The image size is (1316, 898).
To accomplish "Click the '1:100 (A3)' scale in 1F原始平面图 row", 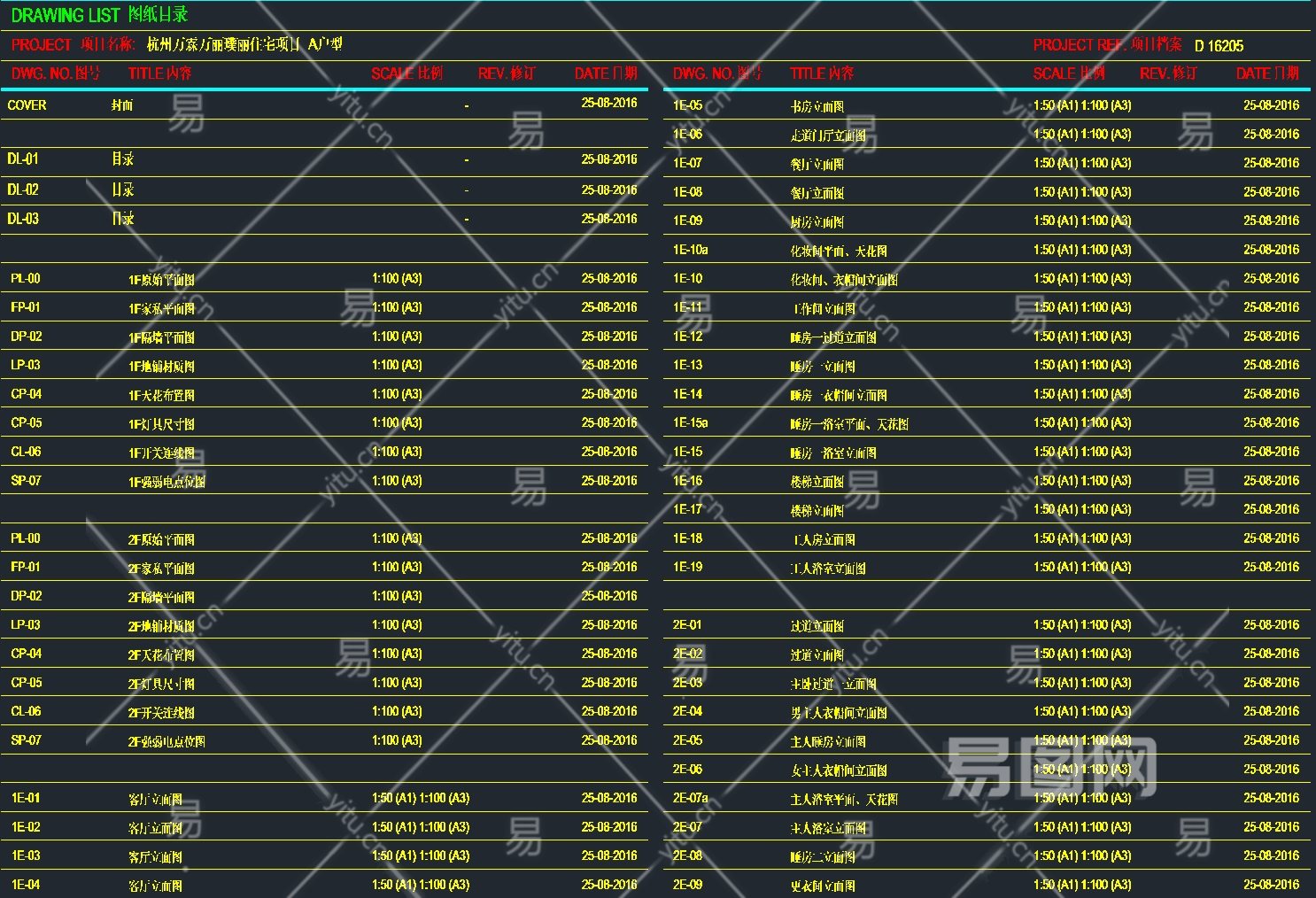I will (x=397, y=278).
